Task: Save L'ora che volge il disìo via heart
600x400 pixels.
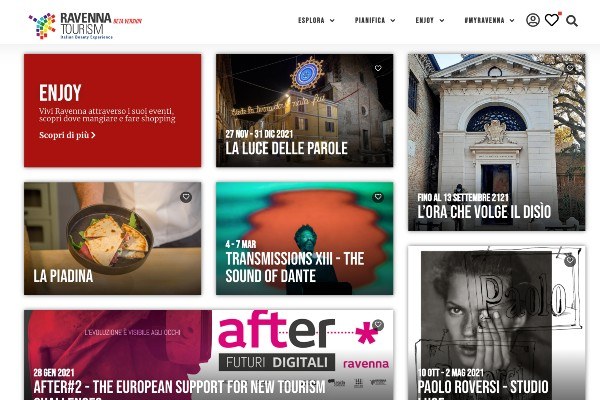Action: click(x=570, y=68)
